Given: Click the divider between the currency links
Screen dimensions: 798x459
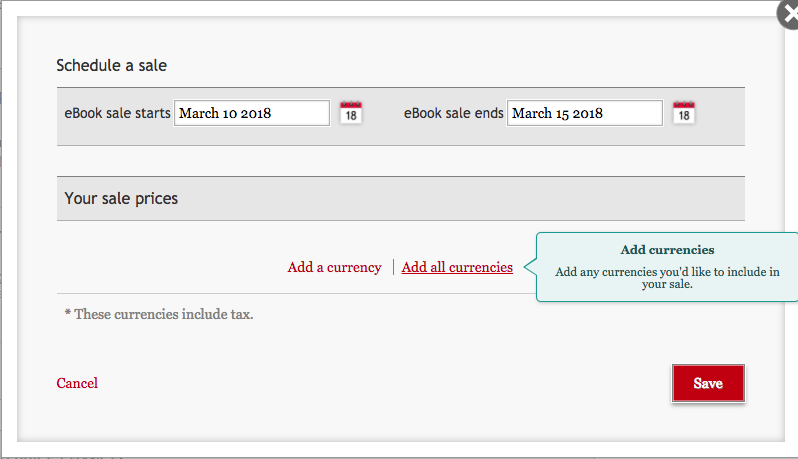Looking at the screenshot, I should click(393, 267).
